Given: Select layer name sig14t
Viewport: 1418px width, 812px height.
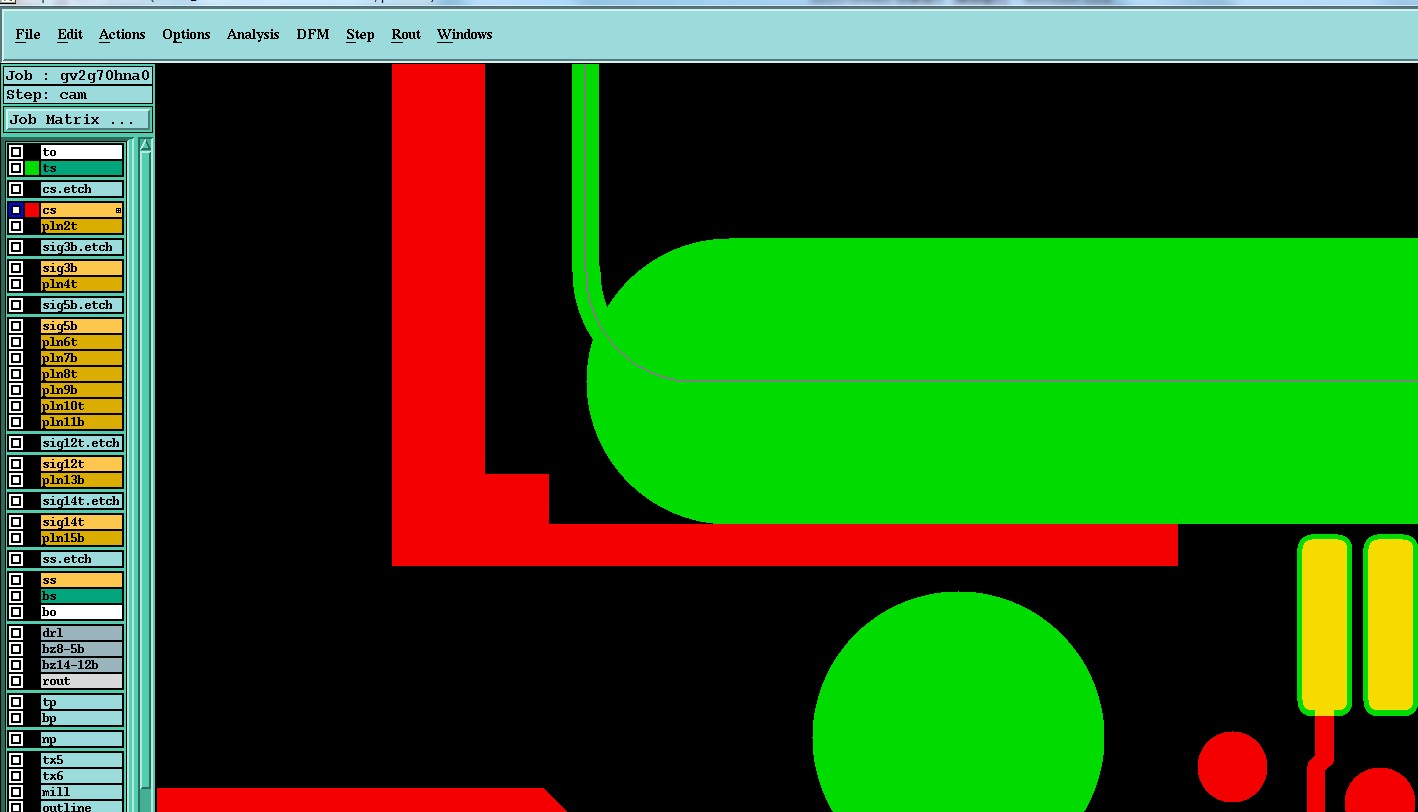Looking at the screenshot, I should tap(82, 522).
